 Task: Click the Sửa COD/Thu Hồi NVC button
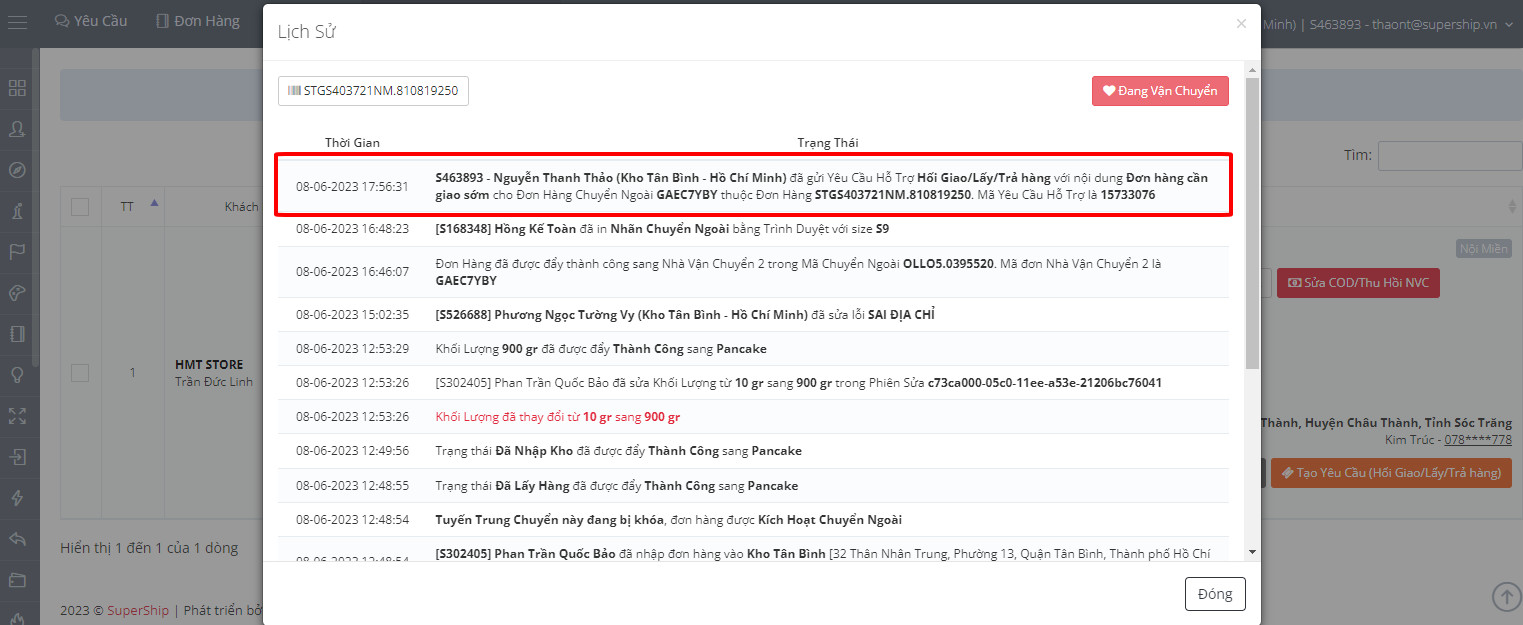pyautogui.click(x=1358, y=283)
